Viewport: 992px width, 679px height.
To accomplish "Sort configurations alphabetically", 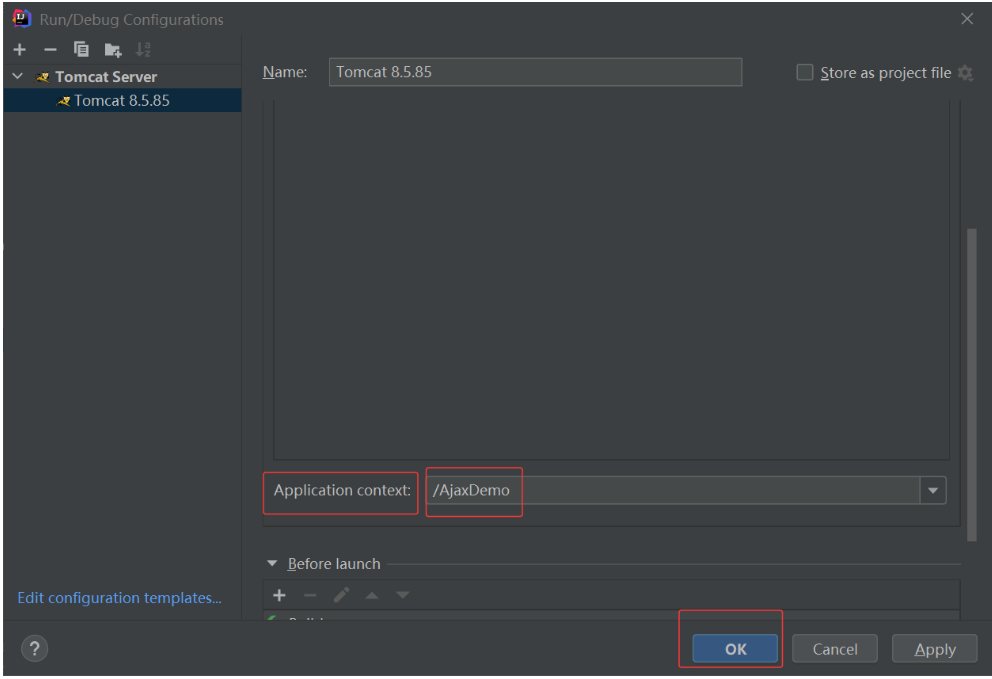I will 144,49.
